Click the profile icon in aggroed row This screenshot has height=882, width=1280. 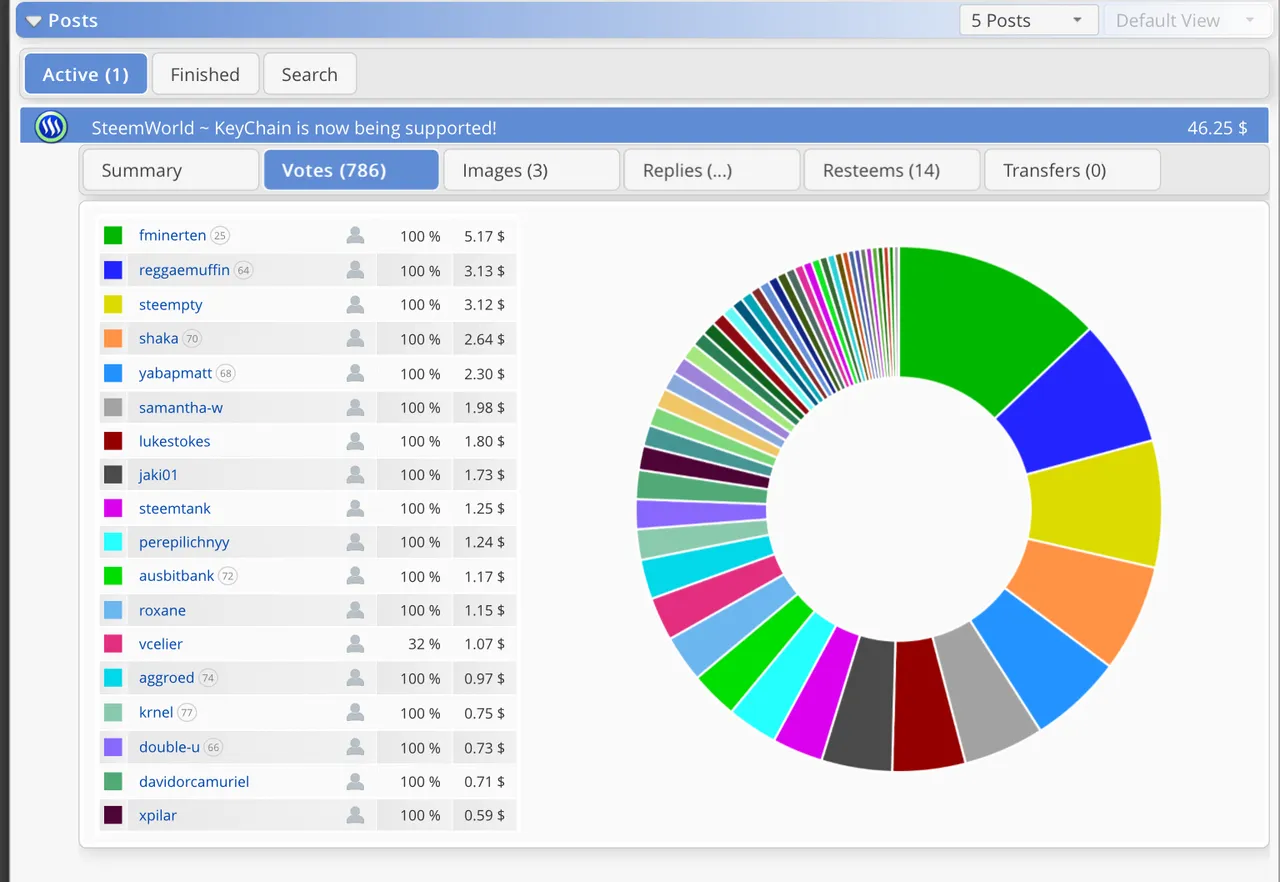(x=355, y=678)
